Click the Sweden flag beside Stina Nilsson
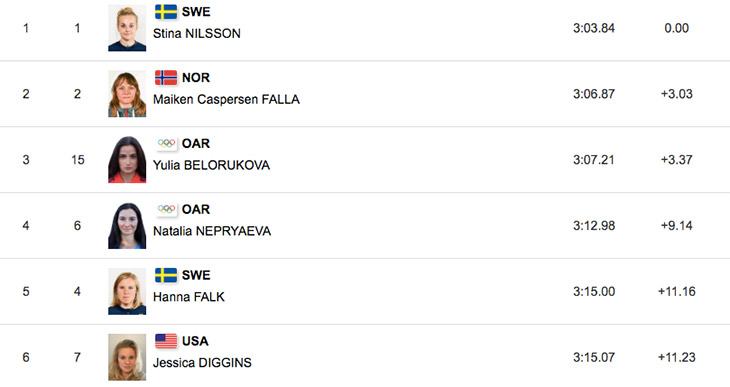Image resolution: width=730 pixels, height=387 pixels. [x=166, y=12]
